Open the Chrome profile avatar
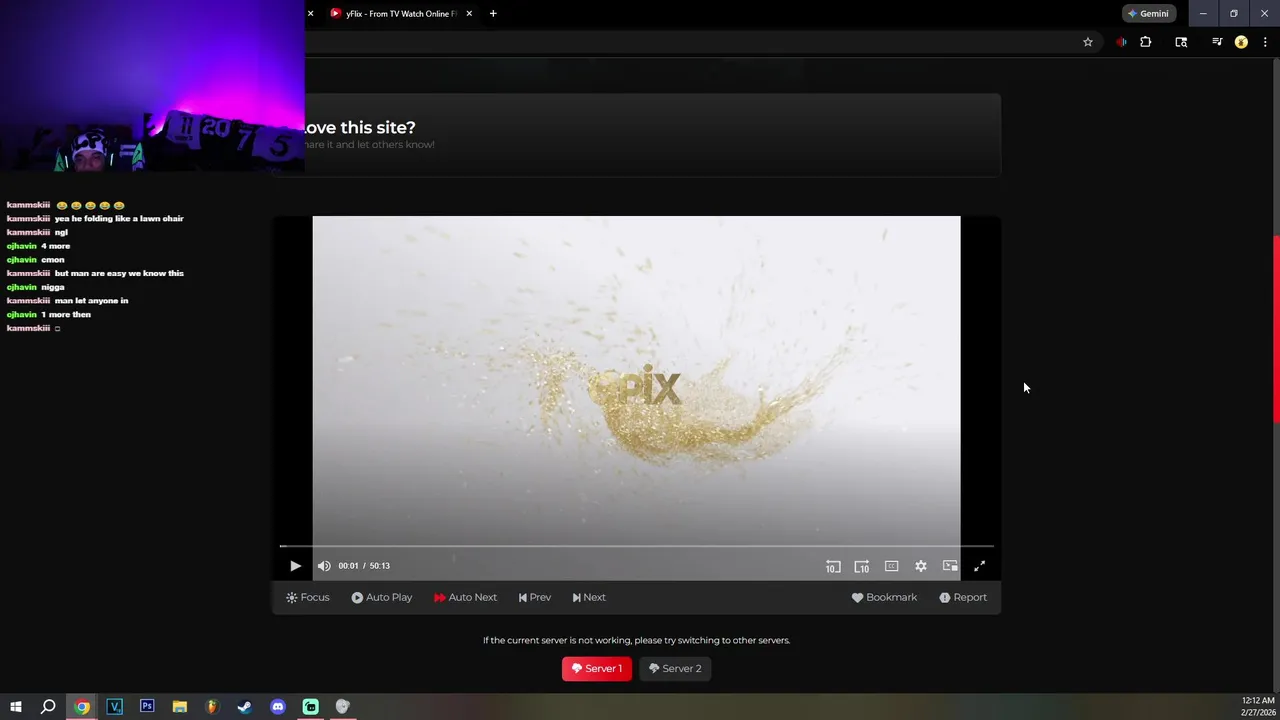This screenshot has height=720, width=1280. pos(1241,42)
